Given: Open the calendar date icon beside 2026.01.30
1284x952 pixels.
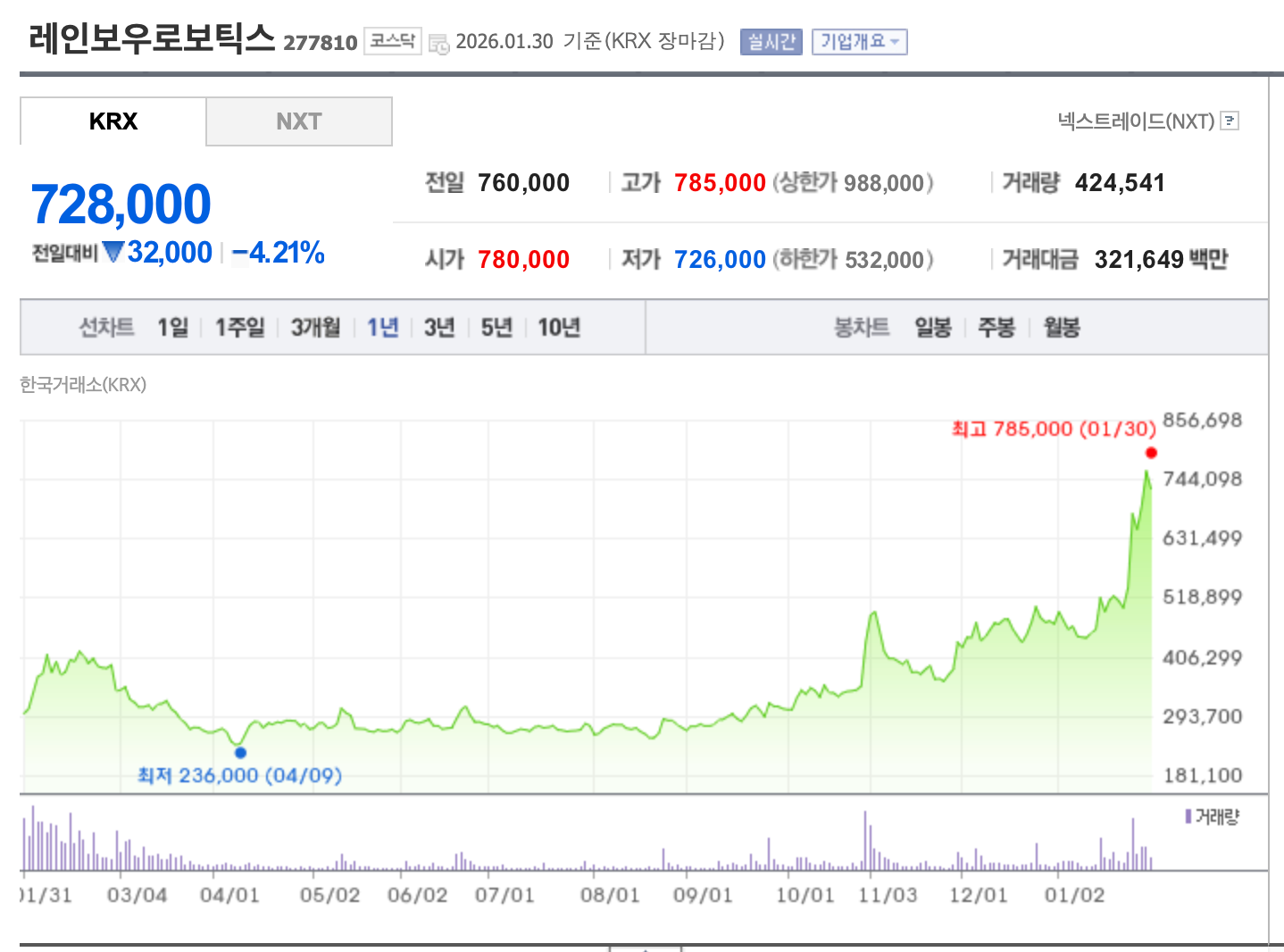Looking at the screenshot, I should click(438, 44).
